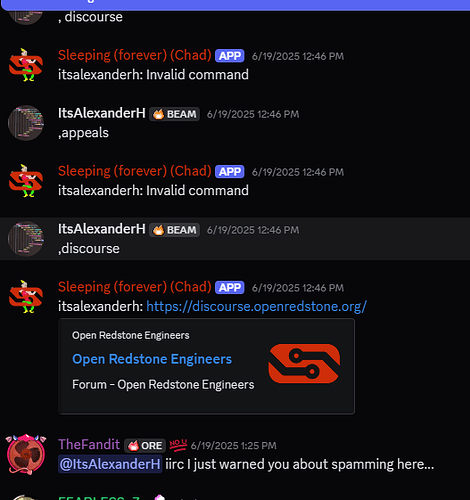Click the TheFandit username
Screen dimensions: 470x500
89,444
